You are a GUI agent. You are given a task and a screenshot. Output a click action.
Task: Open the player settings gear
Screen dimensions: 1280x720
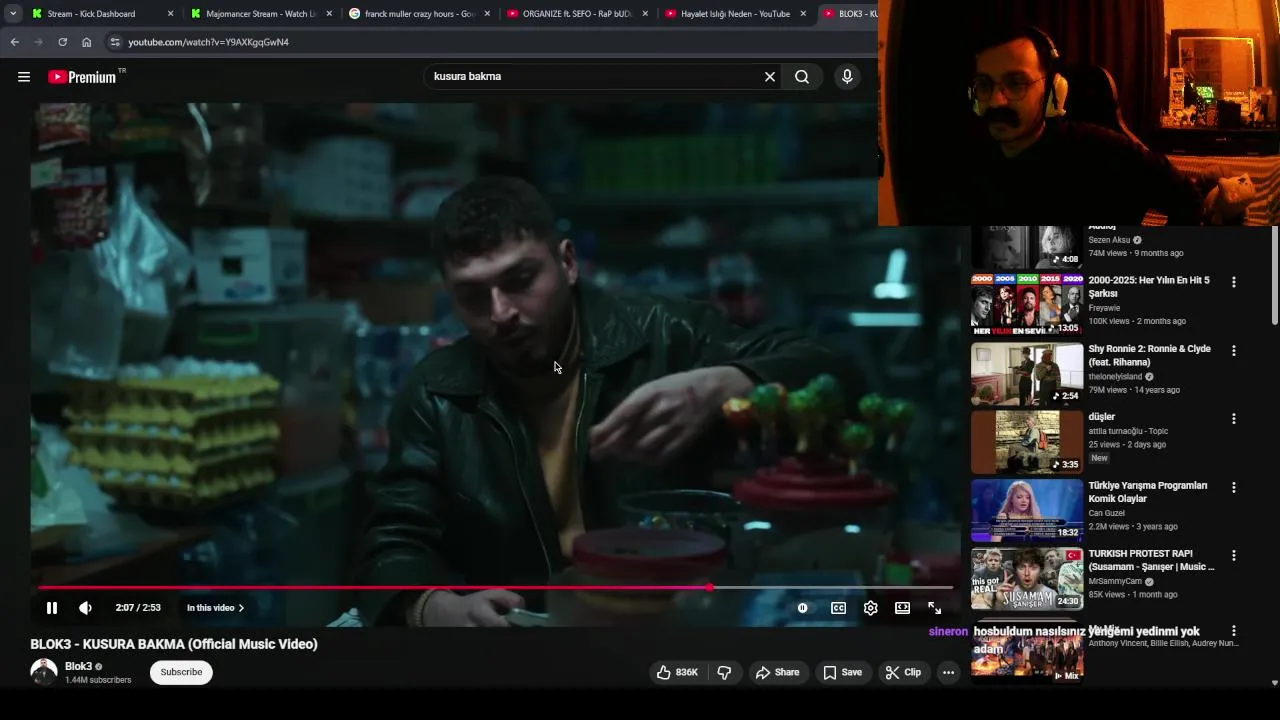click(871, 608)
